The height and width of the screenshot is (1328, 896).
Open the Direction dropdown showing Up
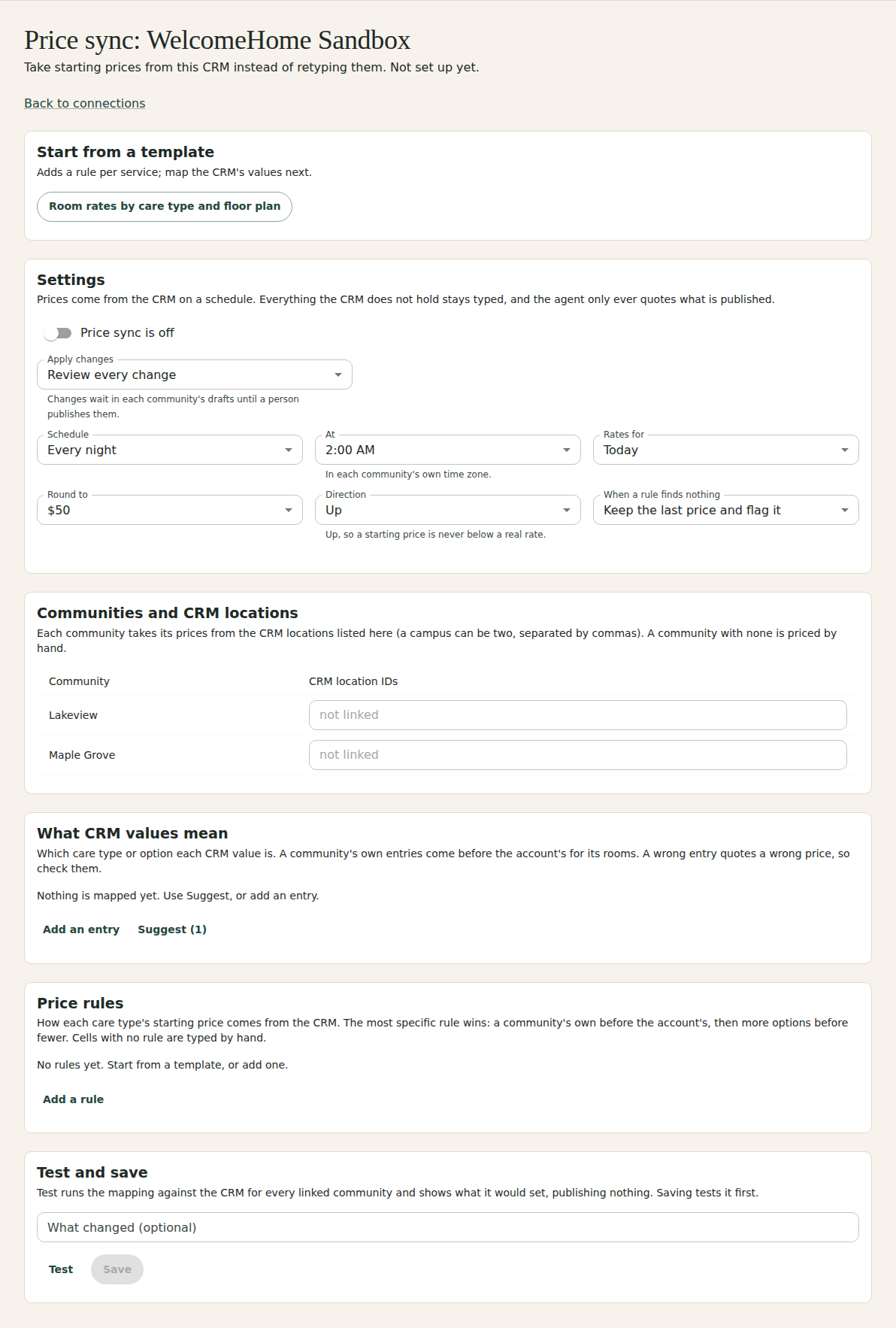[x=448, y=510]
